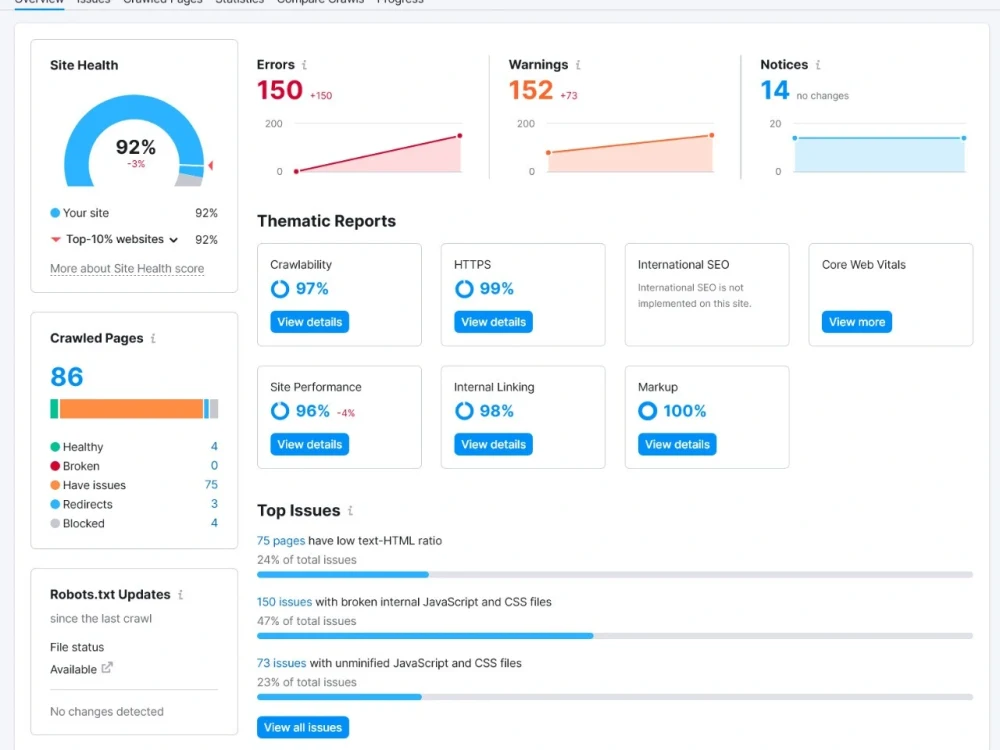Screen dimensions: 1000x750
Task: View details for Crawlability report
Action: click(309, 322)
